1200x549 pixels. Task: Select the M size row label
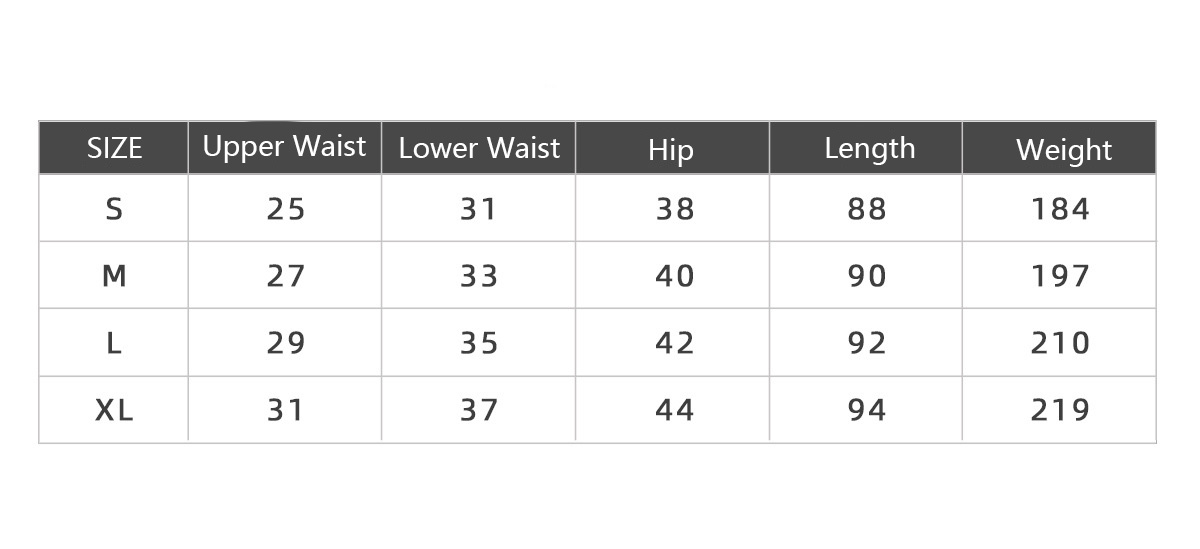(x=114, y=276)
